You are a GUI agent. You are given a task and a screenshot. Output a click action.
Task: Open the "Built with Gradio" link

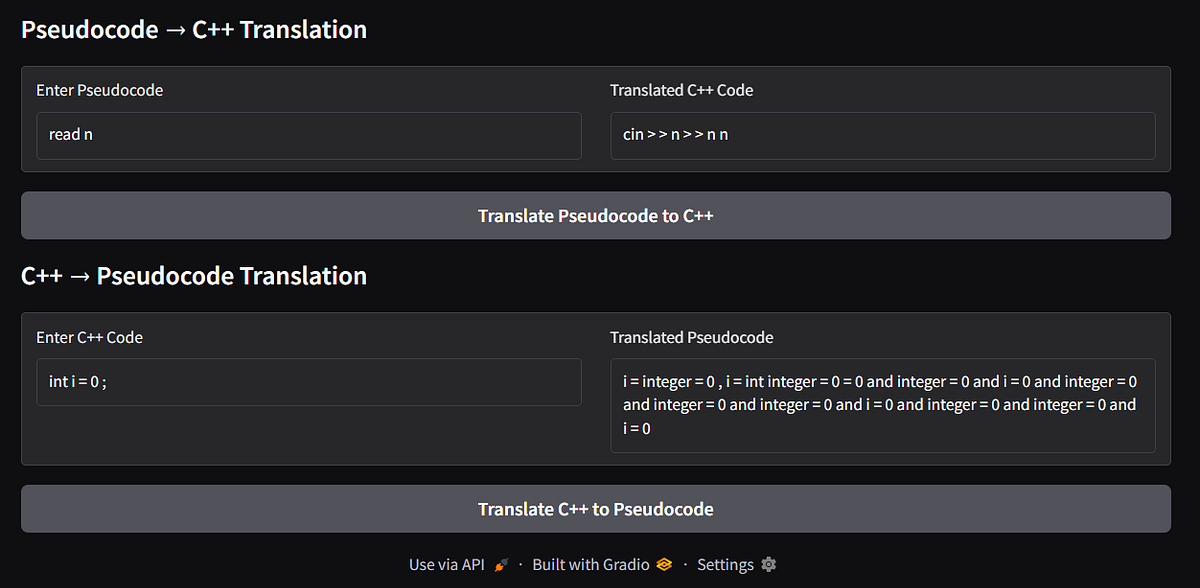[x=590, y=563]
